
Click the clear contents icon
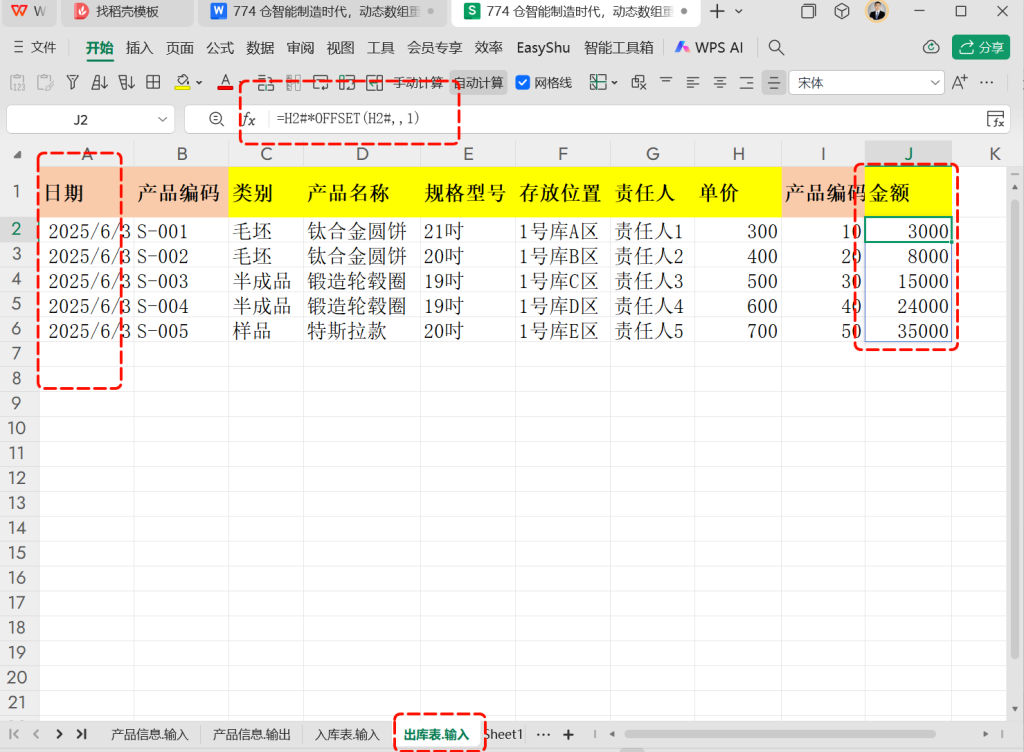coord(639,82)
